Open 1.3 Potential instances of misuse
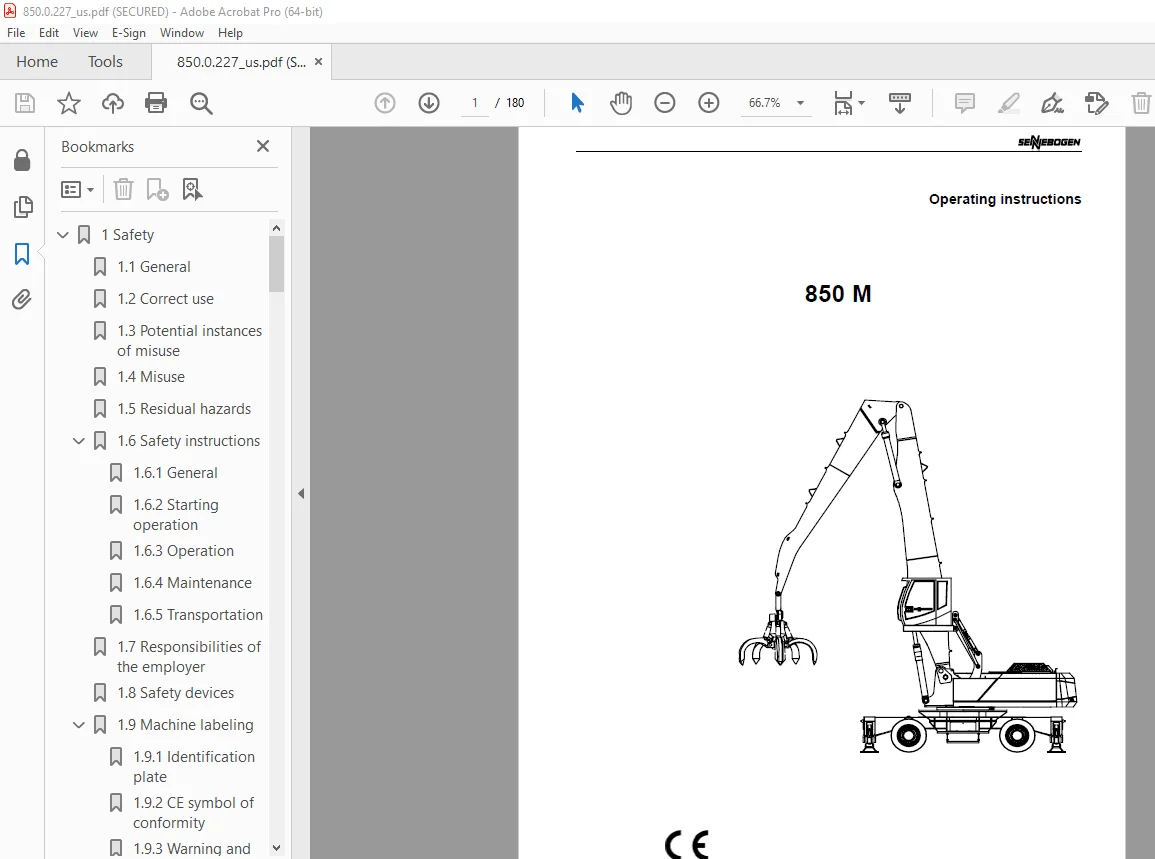The height and width of the screenshot is (859, 1155). [x=189, y=341]
